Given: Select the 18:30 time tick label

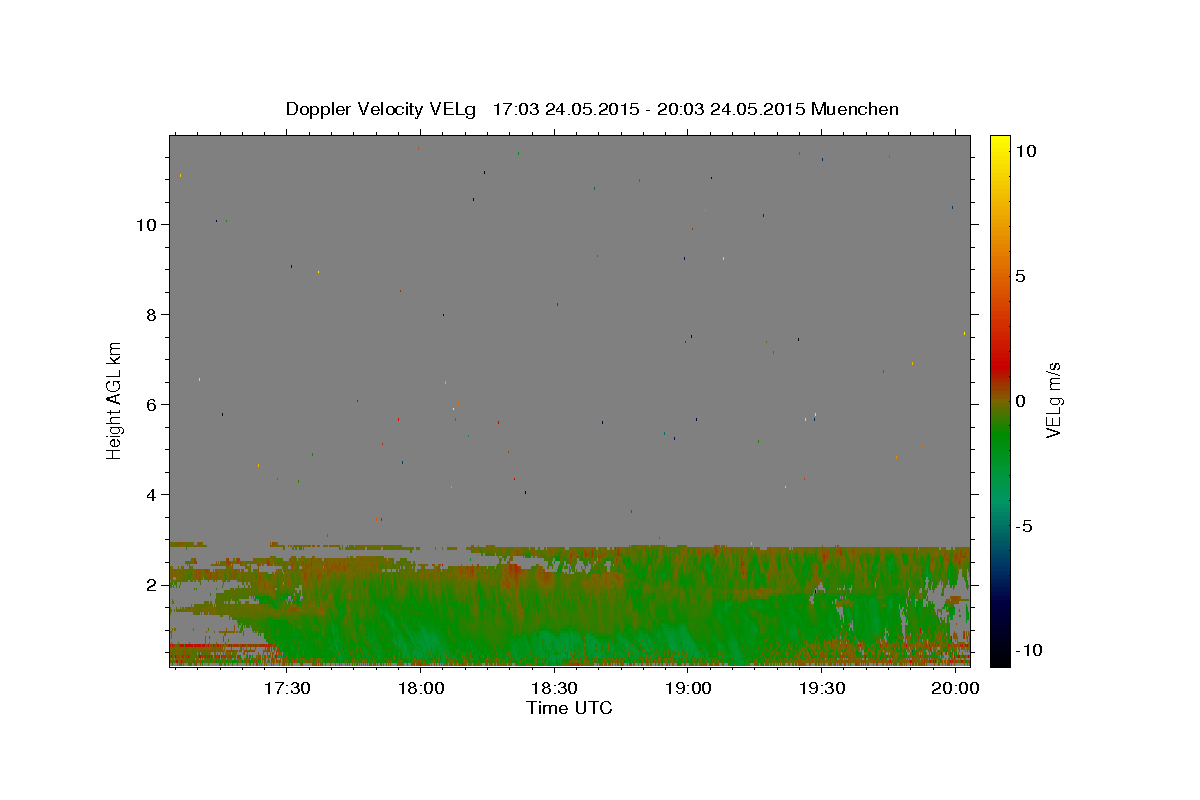Looking at the screenshot, I should coord(554,689).
